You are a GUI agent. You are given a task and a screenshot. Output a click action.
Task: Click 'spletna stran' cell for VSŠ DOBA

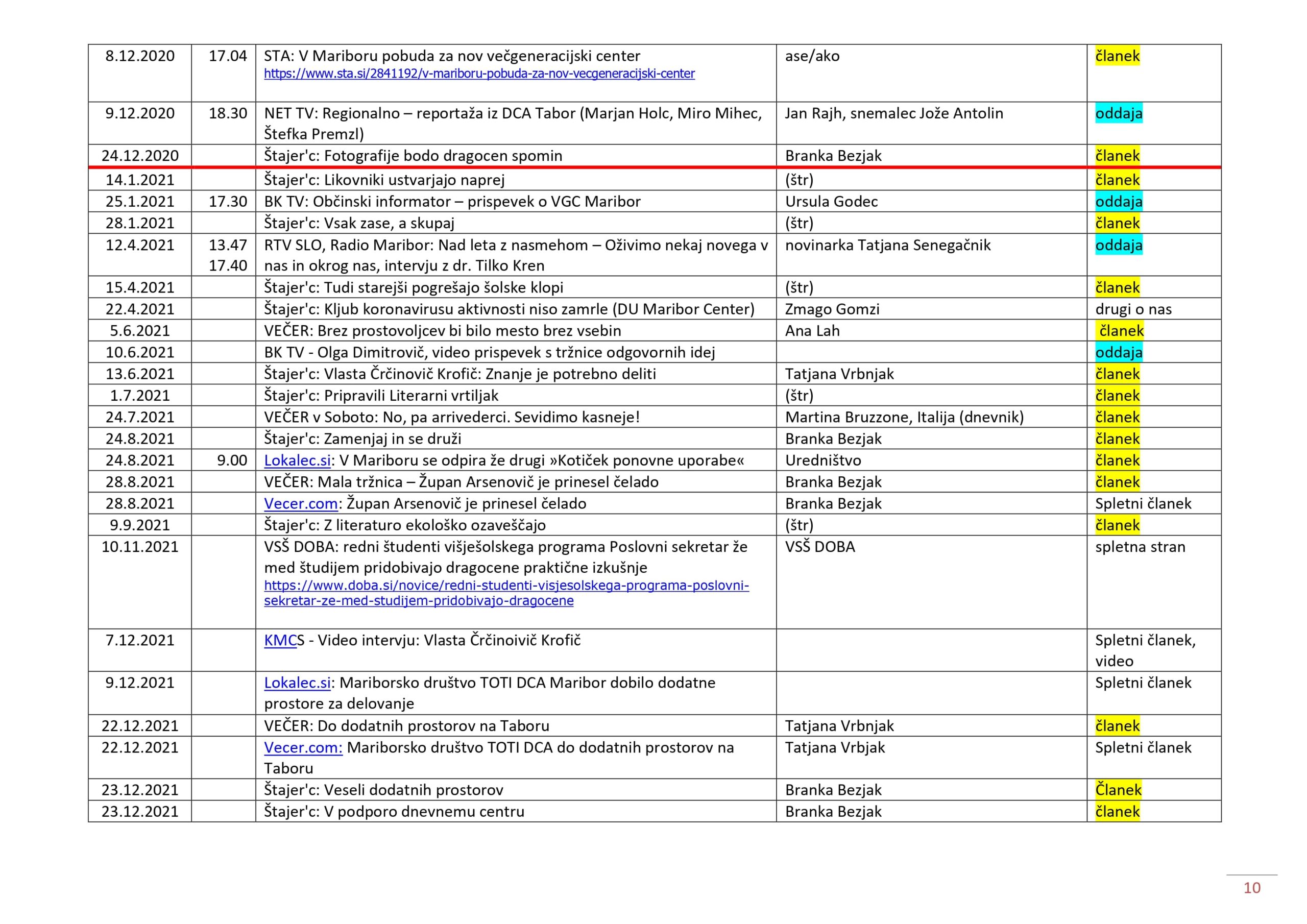point(1140,547)
